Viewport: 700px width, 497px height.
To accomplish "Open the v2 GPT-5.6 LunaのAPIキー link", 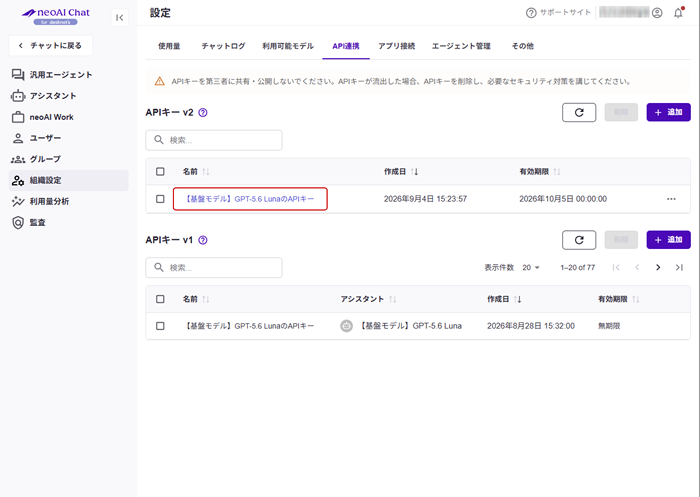I will point(250,199).
